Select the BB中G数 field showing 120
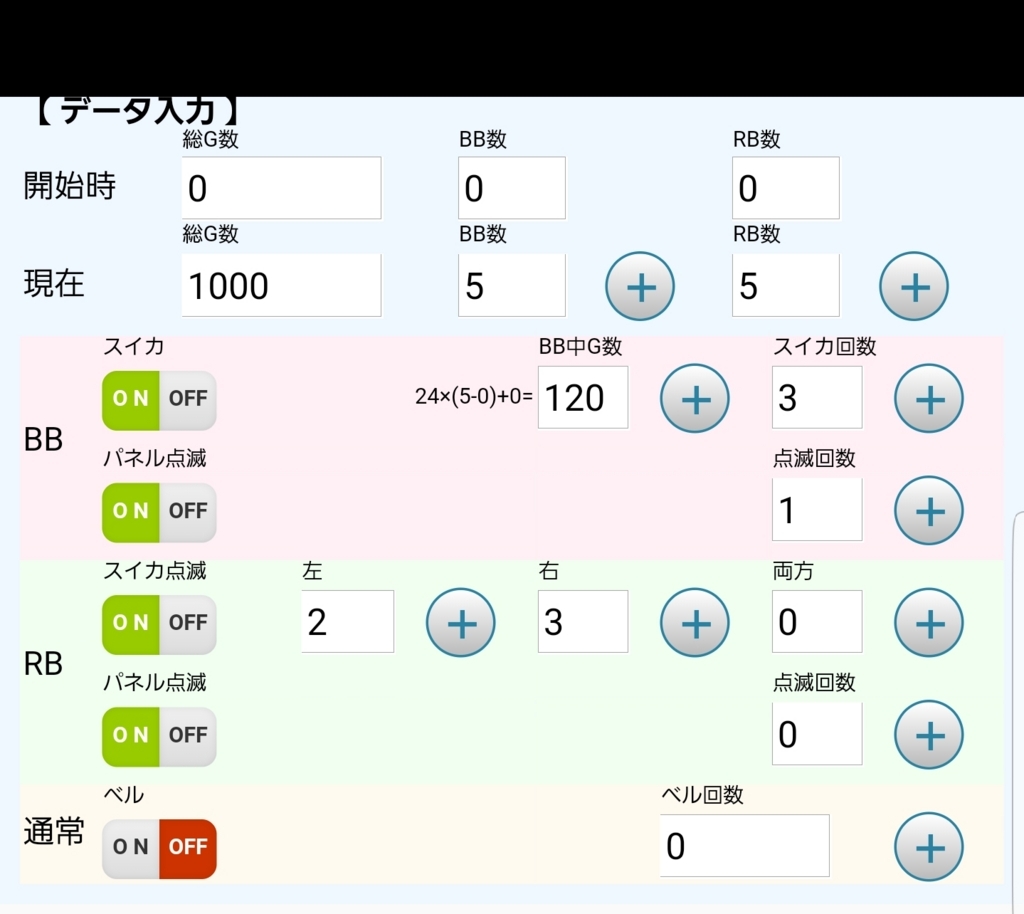 pos(583,398)
